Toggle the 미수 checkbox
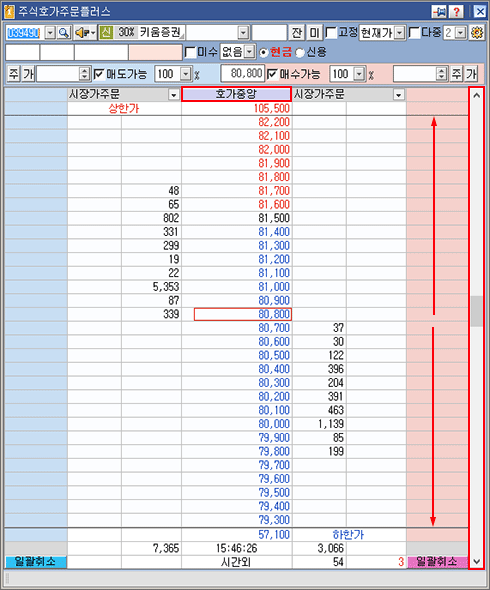490x590 pixels. tap(191, 52)
